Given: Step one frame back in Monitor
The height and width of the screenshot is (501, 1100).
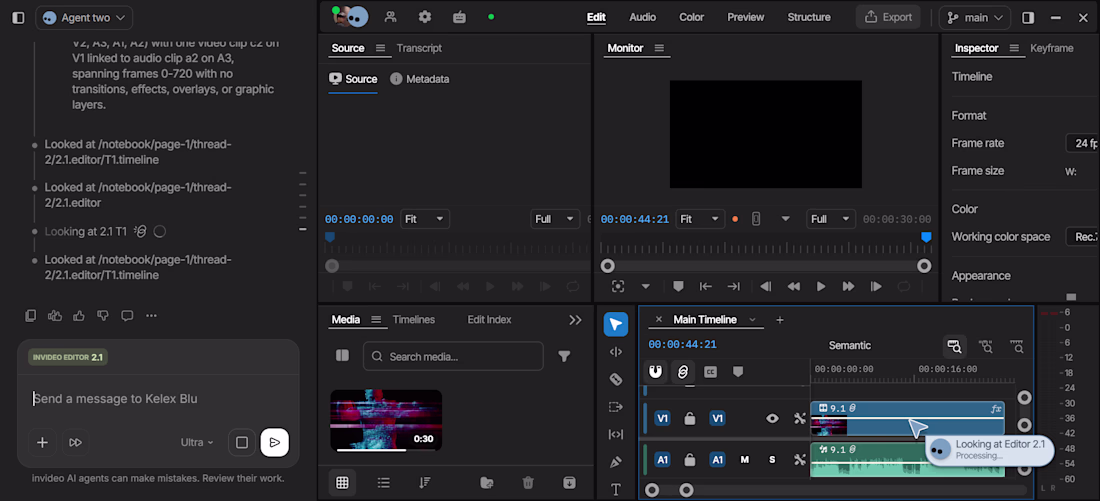Looking at the screenshot, I should [766, 286].
